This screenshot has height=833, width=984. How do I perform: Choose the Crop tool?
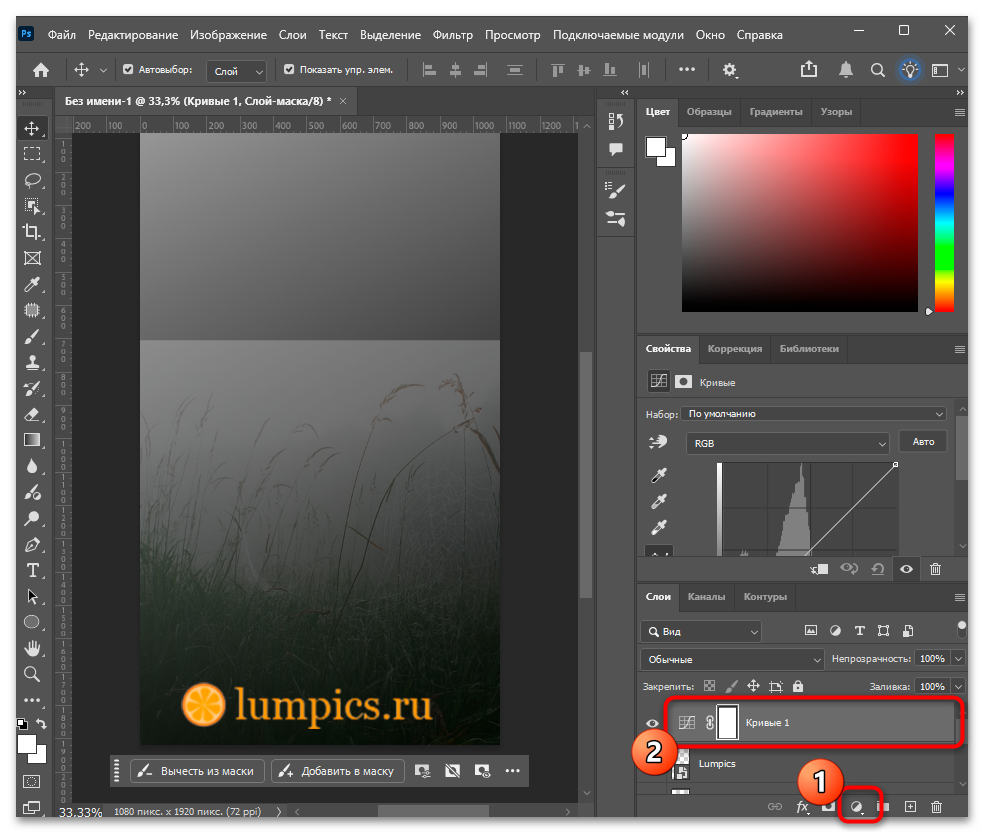(32, 232)
